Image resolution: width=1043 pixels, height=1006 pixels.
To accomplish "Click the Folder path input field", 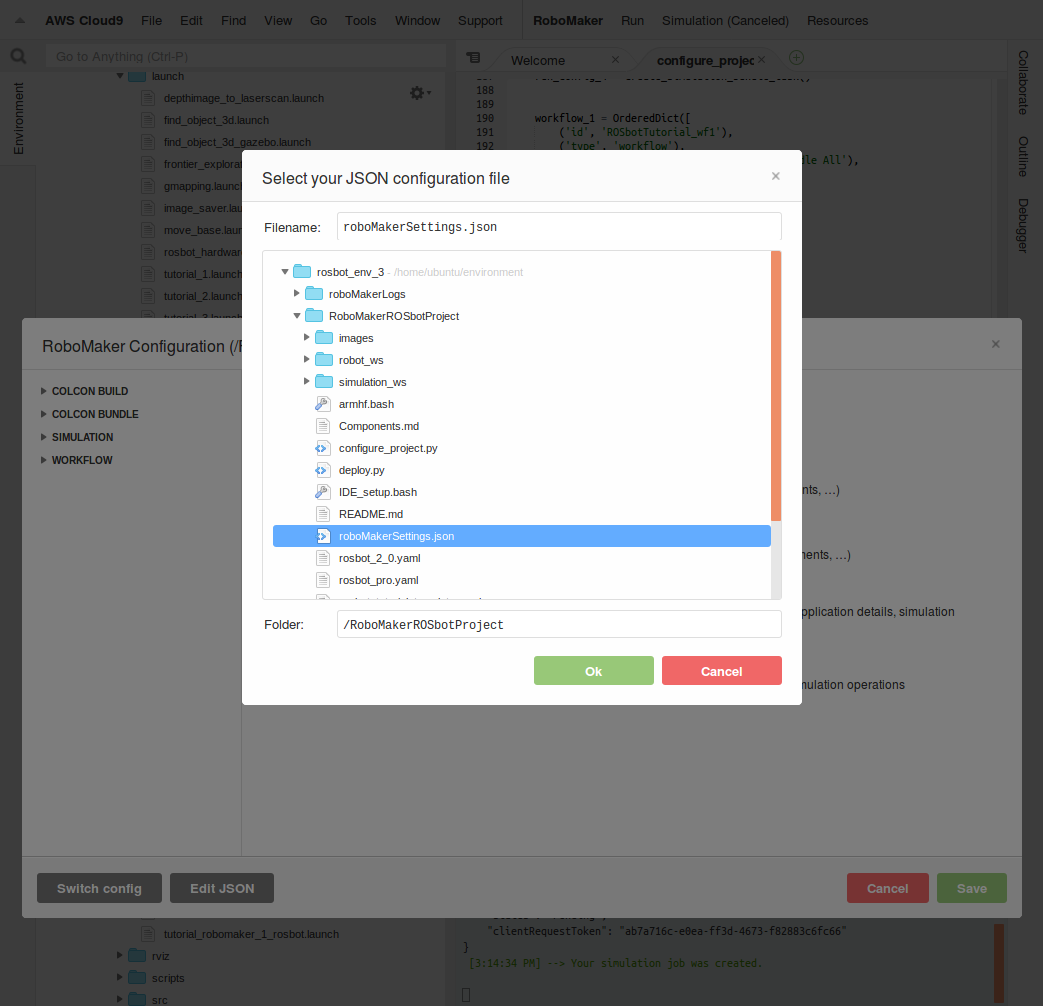I will tap(559, 624).
